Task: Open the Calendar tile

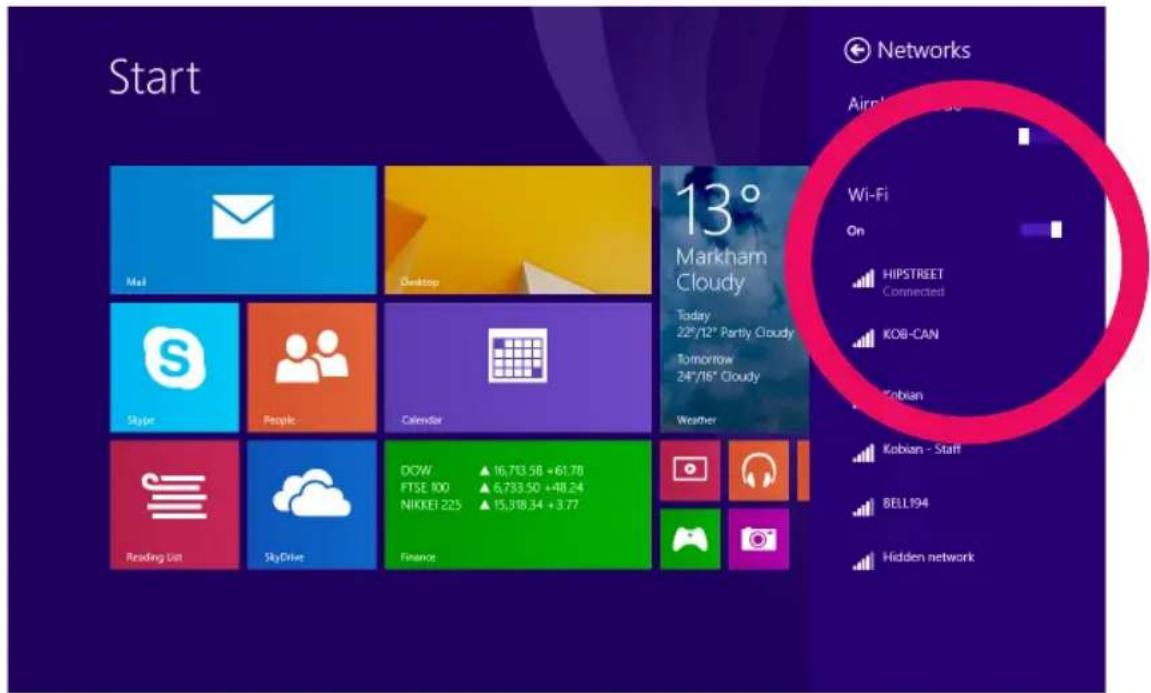Action: (518, 367)
